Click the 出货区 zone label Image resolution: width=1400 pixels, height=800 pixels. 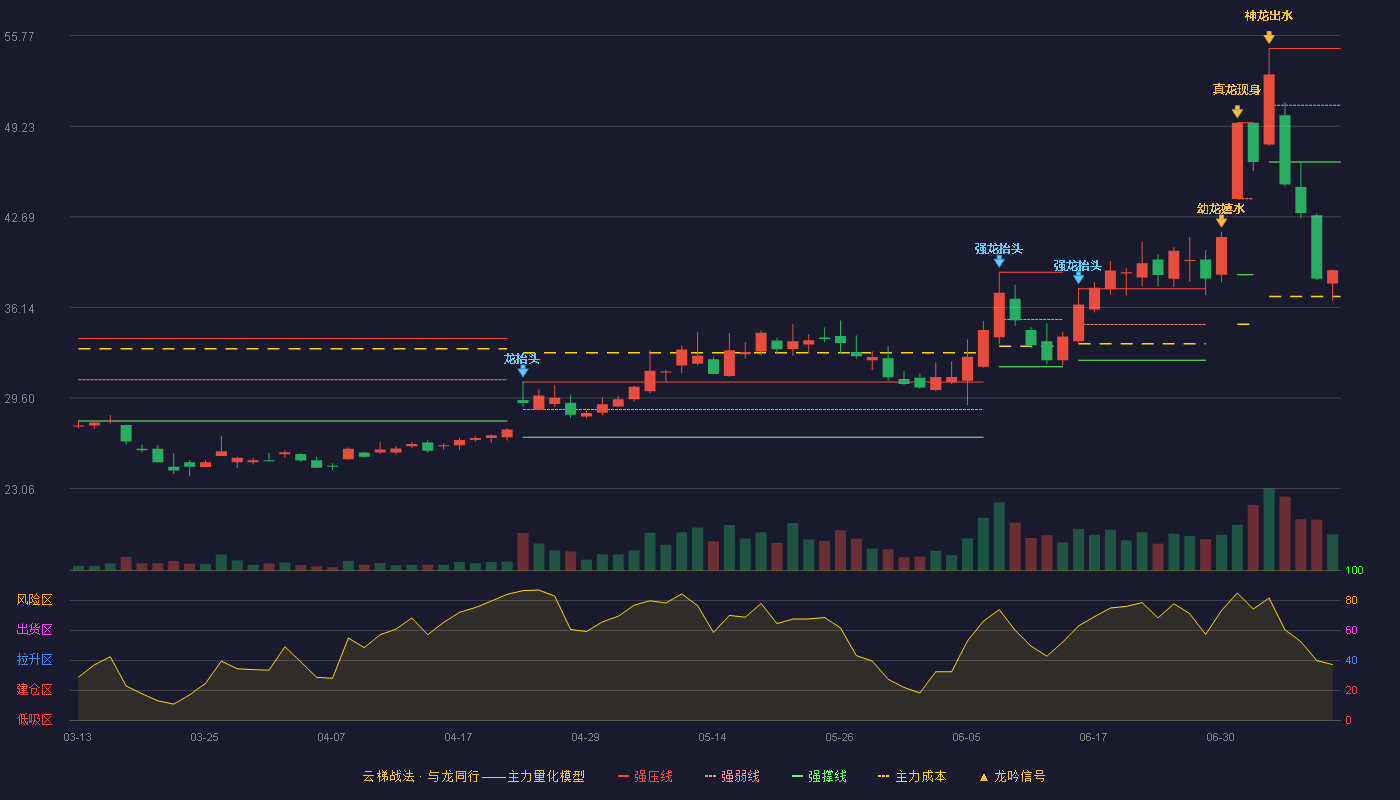(x=34, y=630)
